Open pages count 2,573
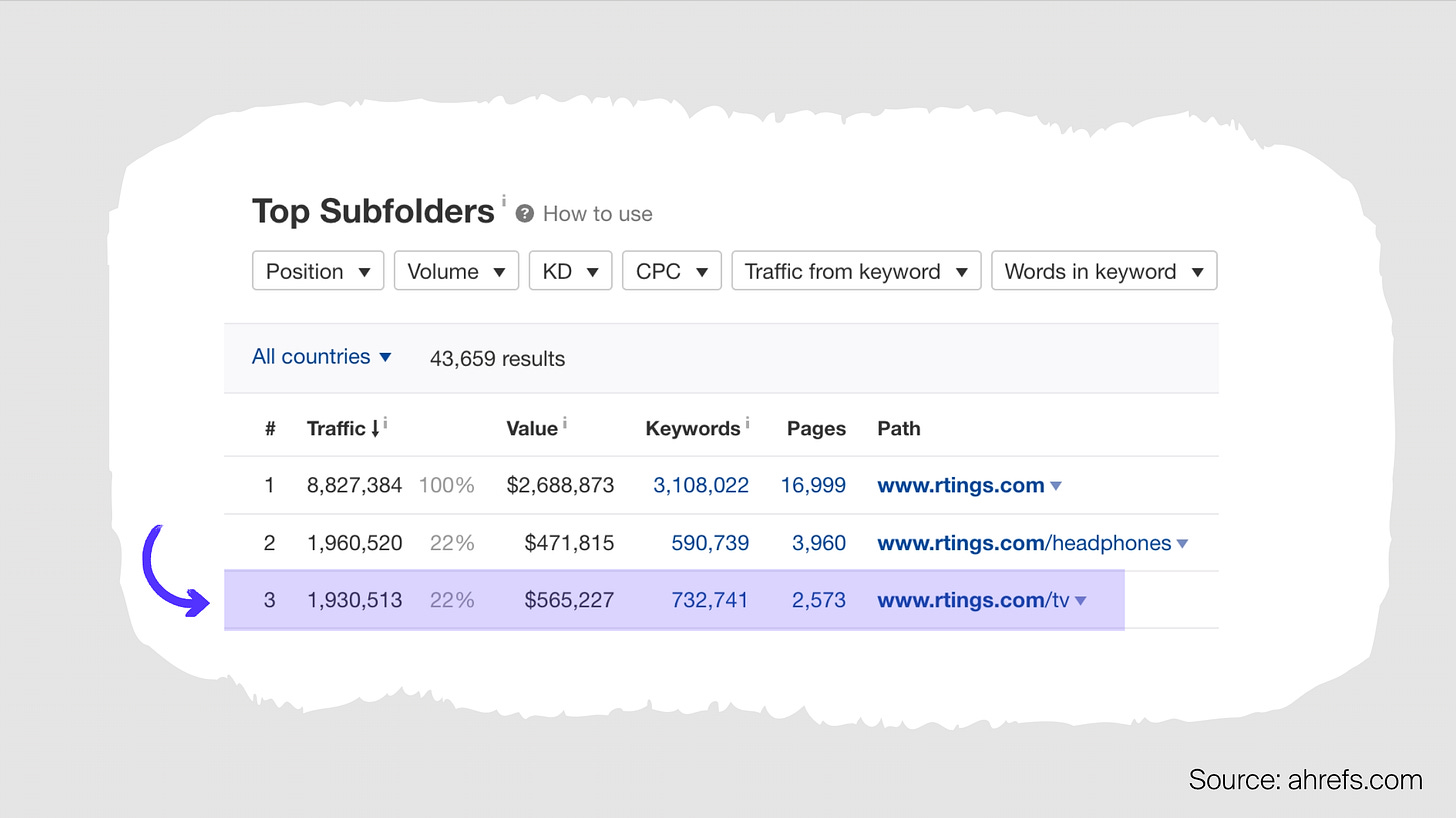The width and height of the screenshot is (1456, 818). click(x=818, y=600)
